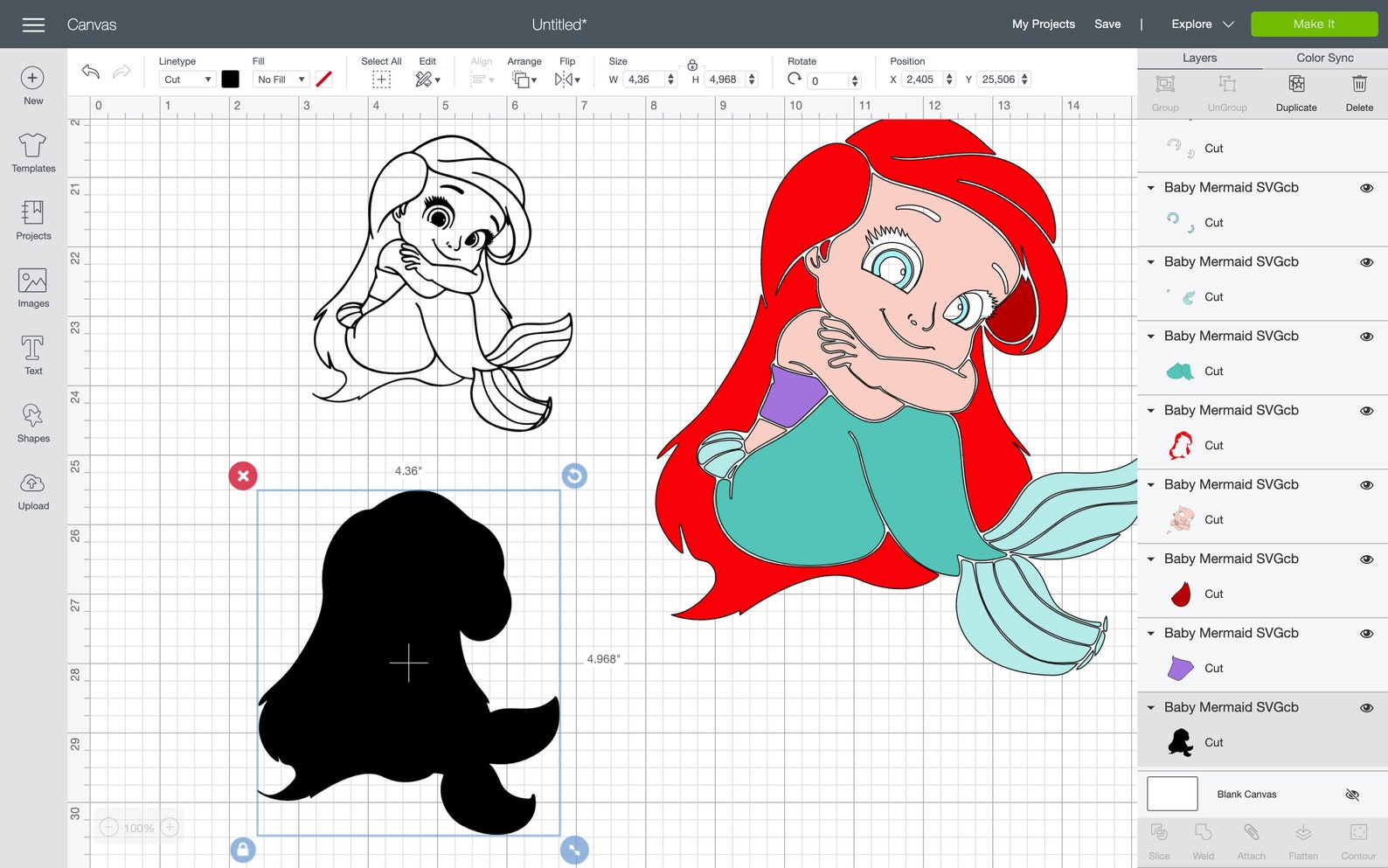Group the selected layers

click(1165, 93)
